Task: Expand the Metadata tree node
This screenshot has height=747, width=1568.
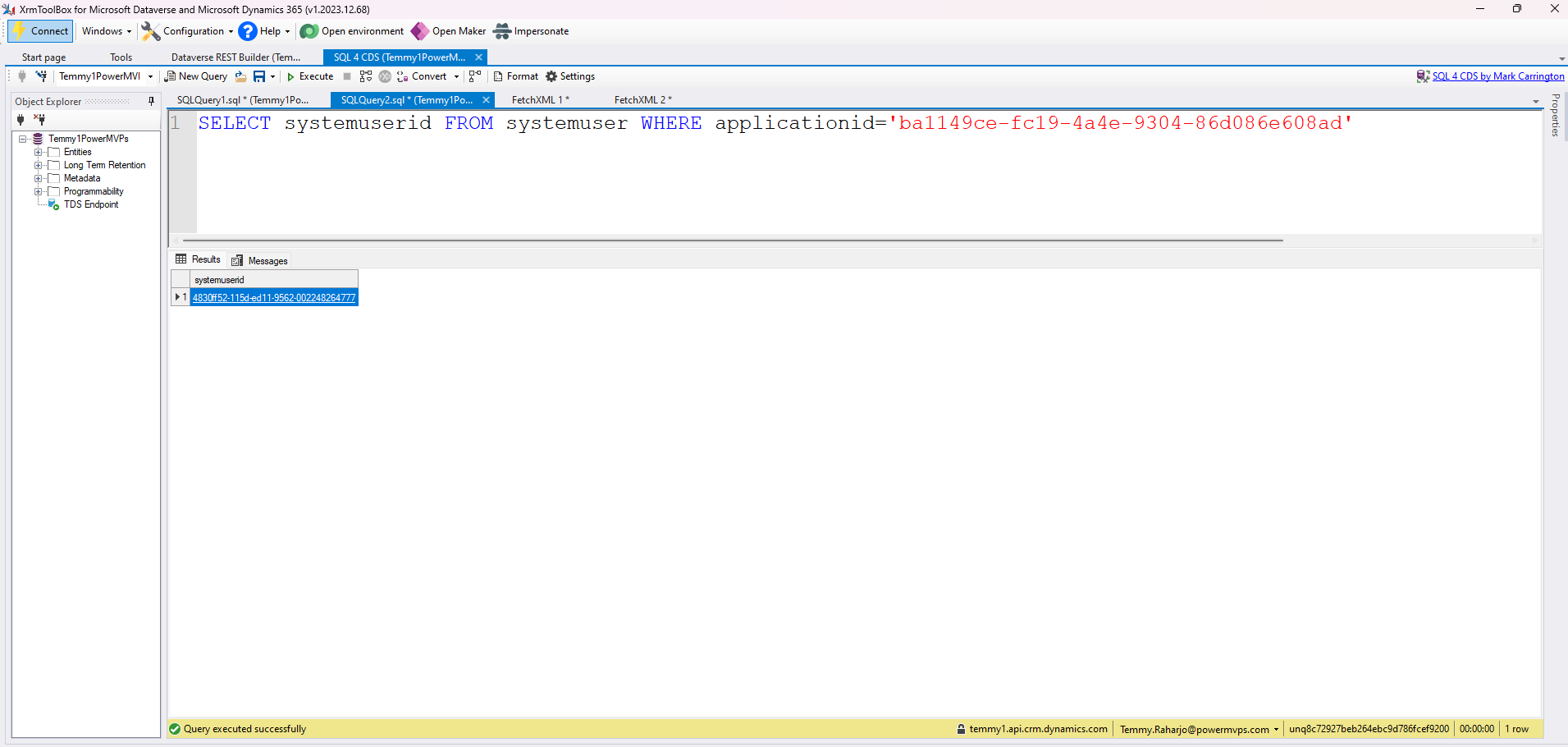Action: [38, 179]
